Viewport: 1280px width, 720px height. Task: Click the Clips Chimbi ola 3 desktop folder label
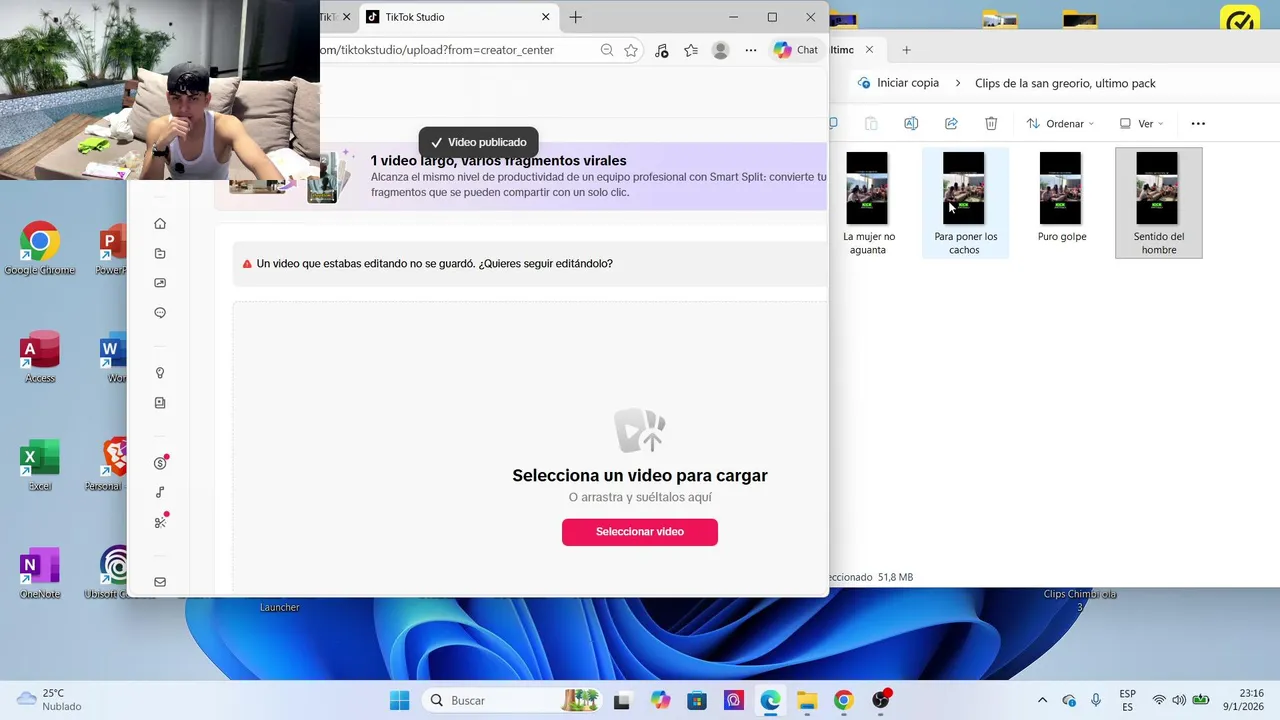1080,600
